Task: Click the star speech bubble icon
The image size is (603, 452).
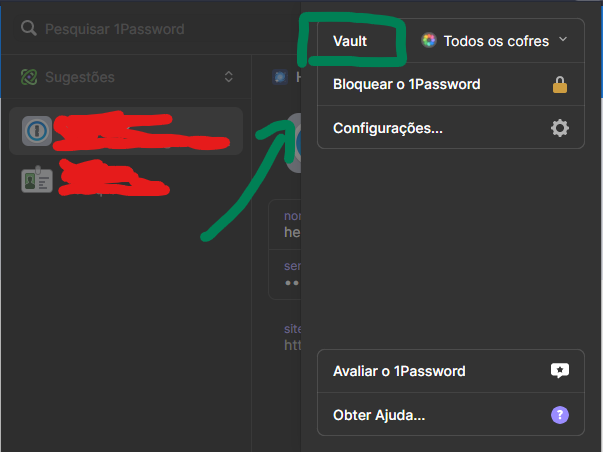Action: click(x=560, y=371)
